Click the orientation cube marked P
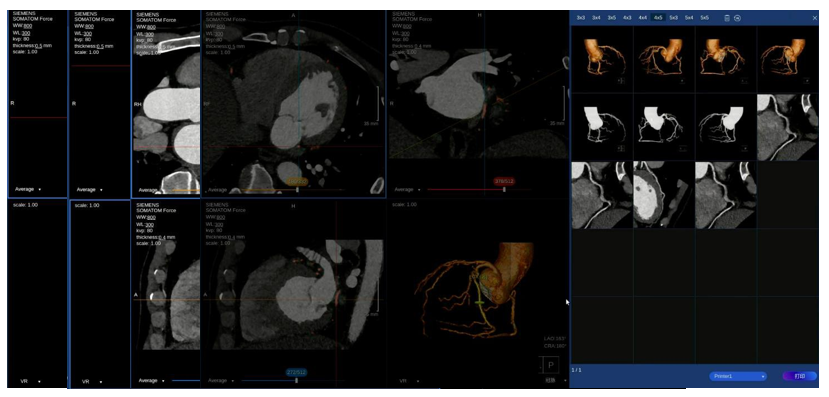The width and height of the screenshot is (829, 397). (x=550, y=365)
